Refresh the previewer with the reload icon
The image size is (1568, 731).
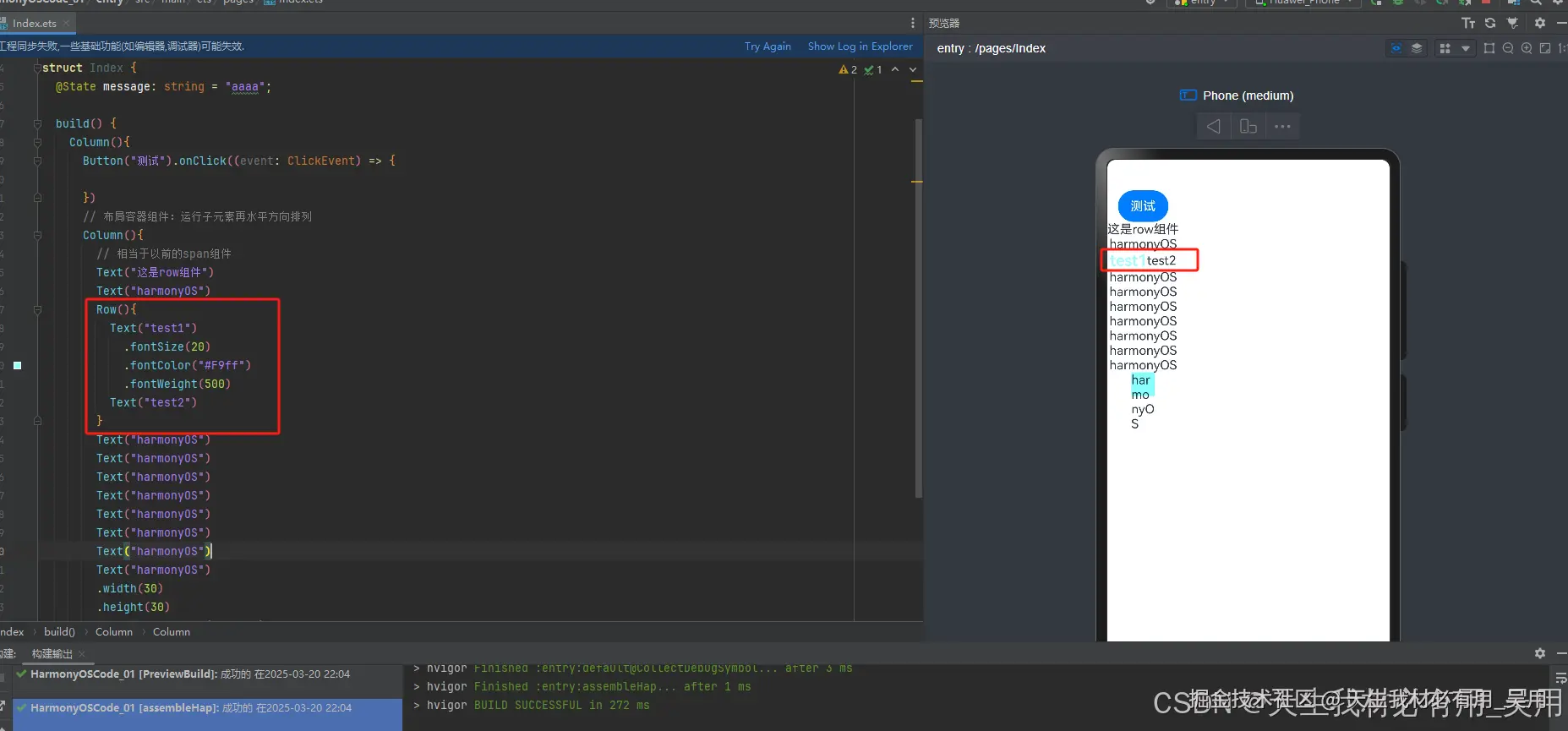coord(1490,23)
